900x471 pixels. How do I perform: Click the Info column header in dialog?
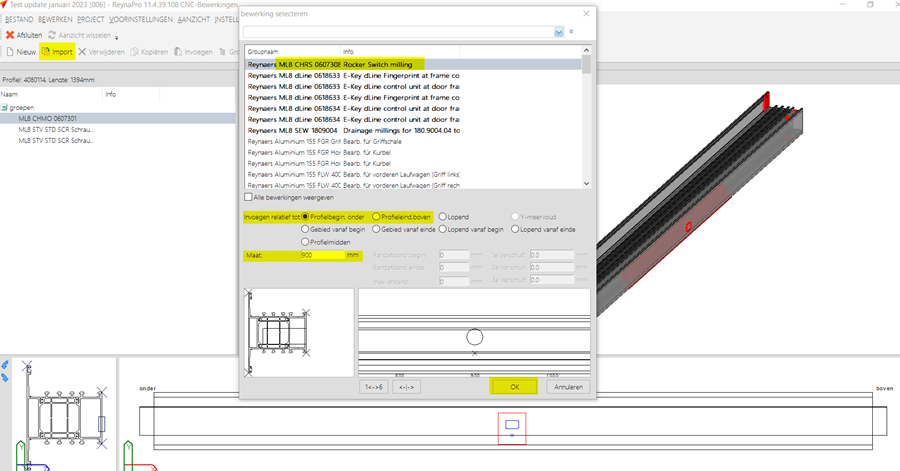coord(400,51)
